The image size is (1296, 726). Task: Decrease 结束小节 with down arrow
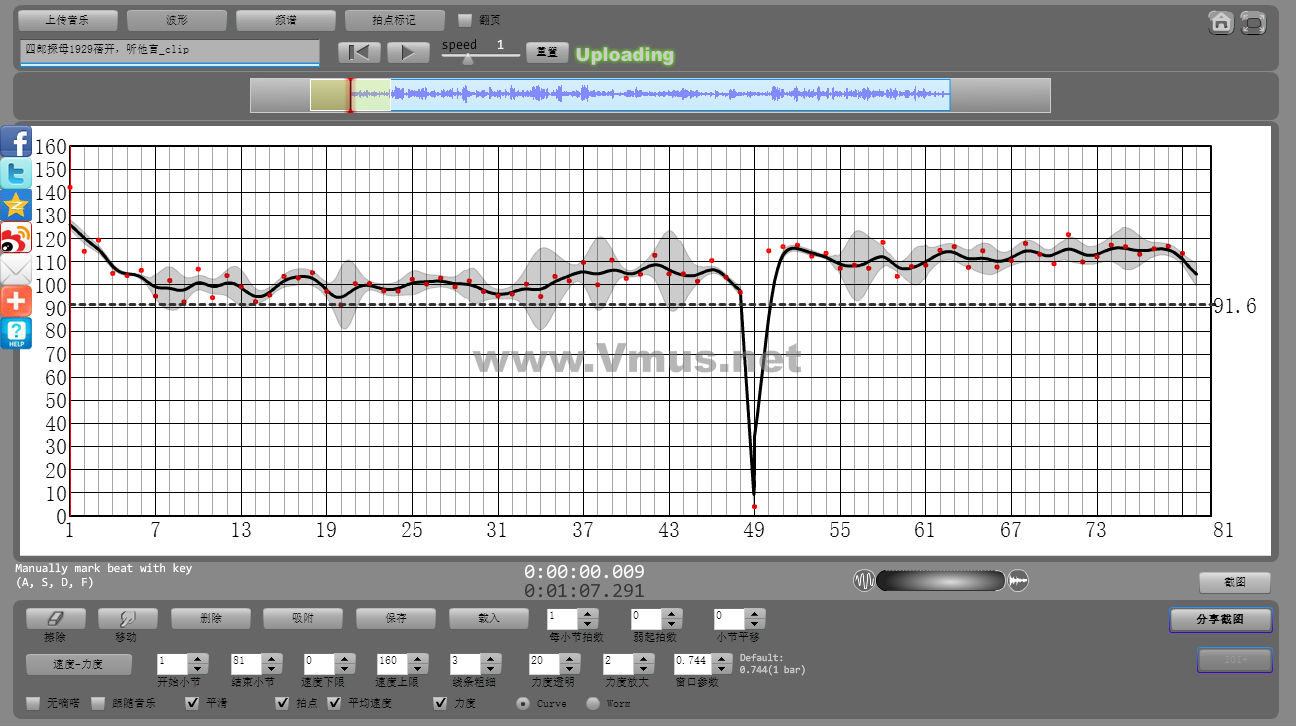click(x=271, y=669)
